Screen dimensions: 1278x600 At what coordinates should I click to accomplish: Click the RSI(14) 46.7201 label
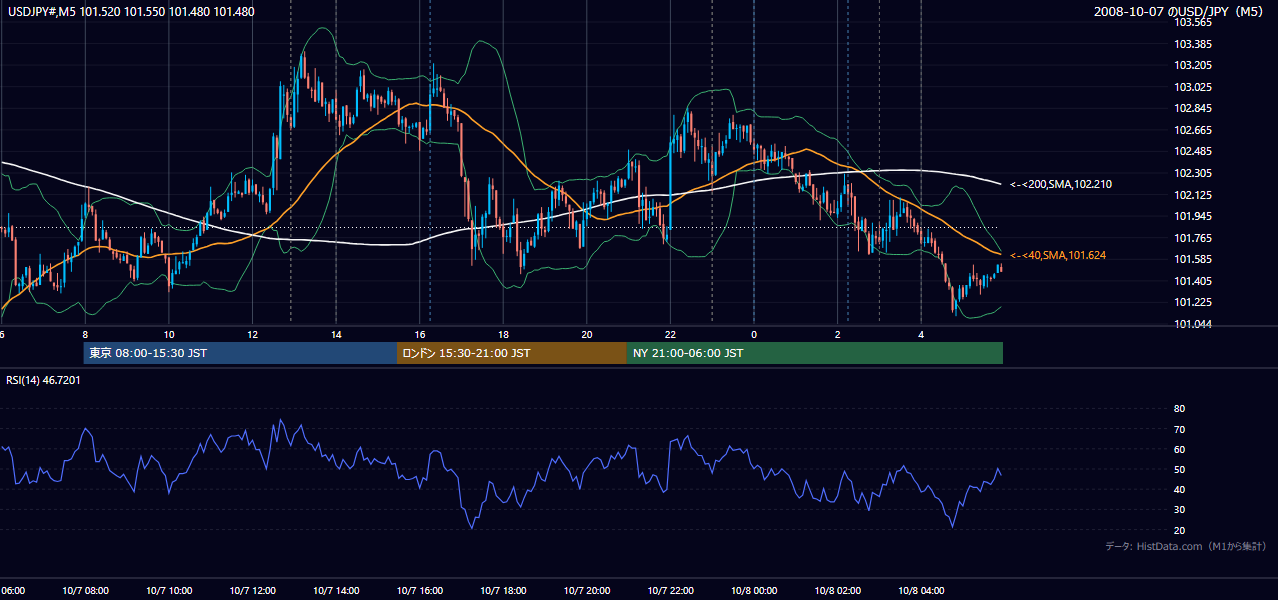tap(44, 380)
